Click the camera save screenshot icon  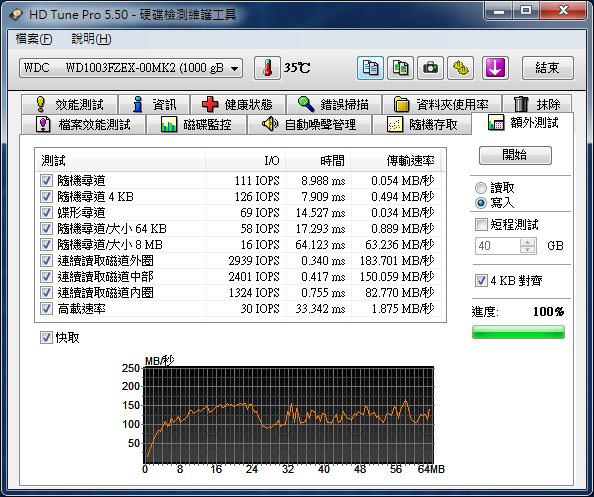(x=430, y=68)
